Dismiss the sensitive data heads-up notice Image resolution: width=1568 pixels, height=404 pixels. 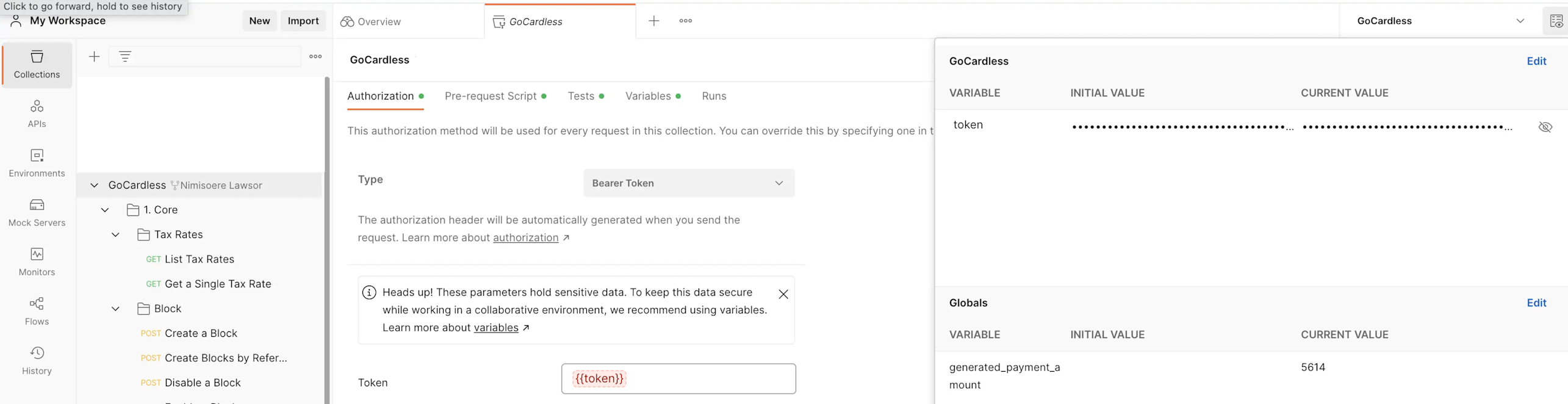pos(783,294)
